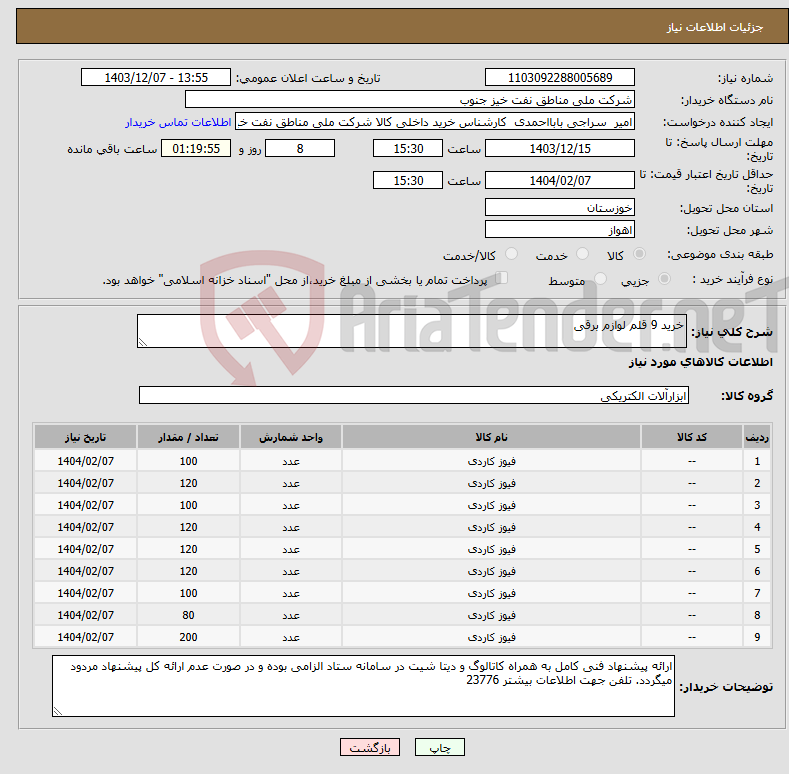Click the response deadline 1403/12/15 field
The image size is (789, 774).
[560, 148]
